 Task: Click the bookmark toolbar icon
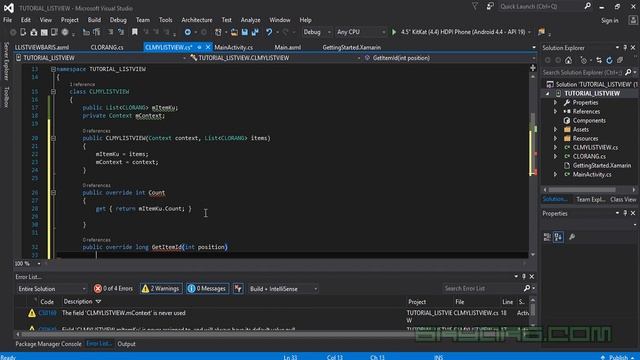point(134,32)
